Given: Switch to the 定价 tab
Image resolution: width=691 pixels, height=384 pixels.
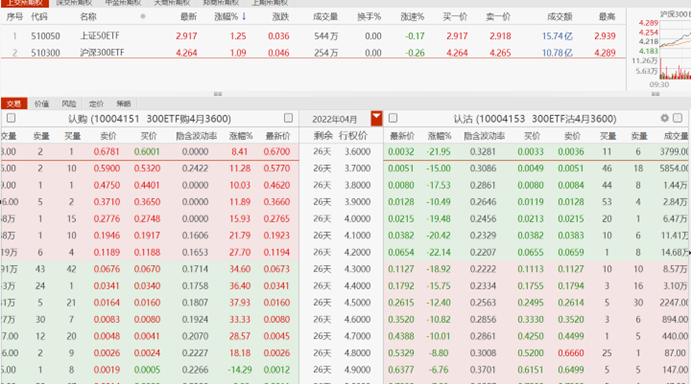Looking at the screenshot, I should click(x=96, y=104).
